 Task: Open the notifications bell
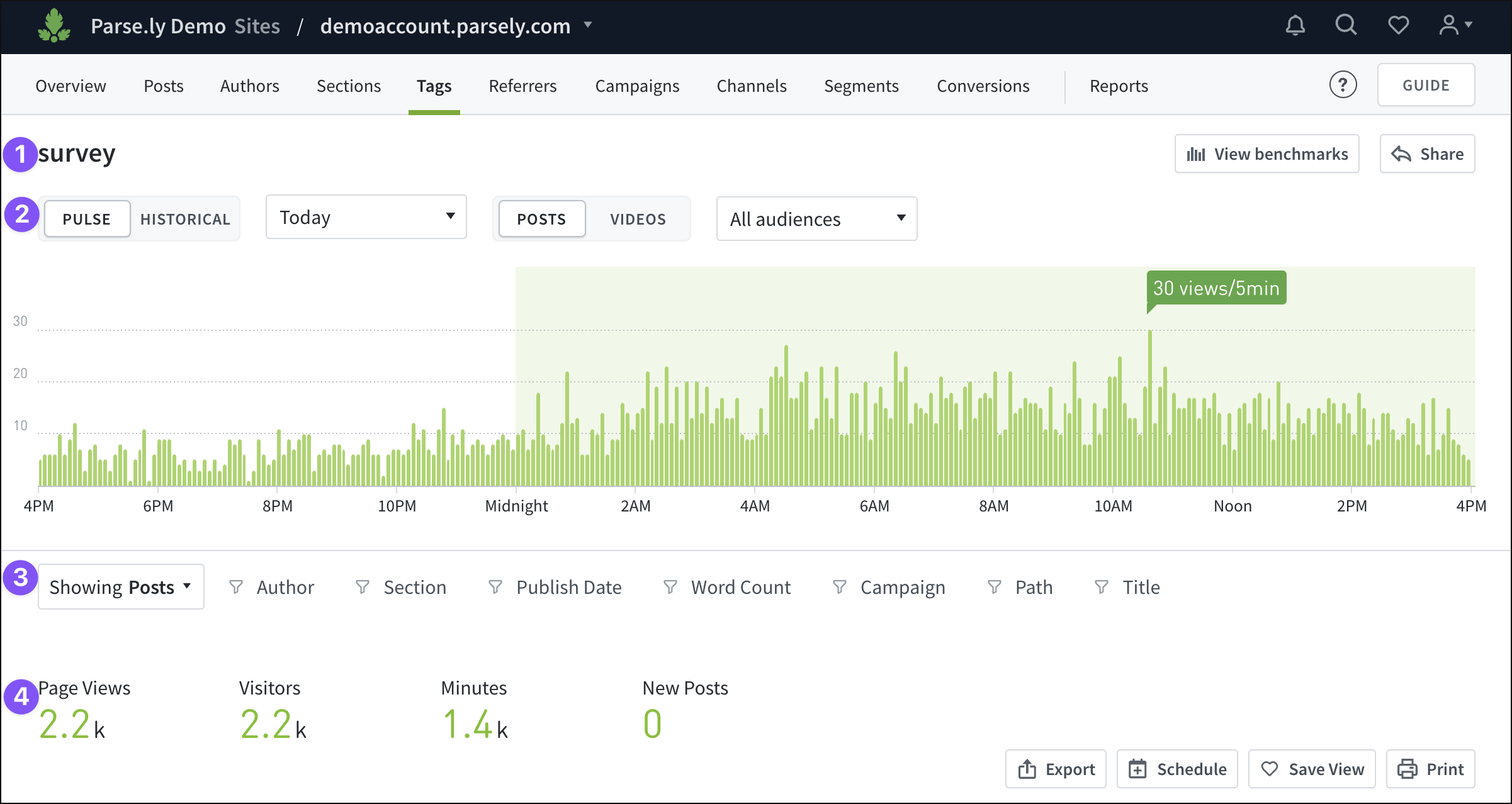1295,26
